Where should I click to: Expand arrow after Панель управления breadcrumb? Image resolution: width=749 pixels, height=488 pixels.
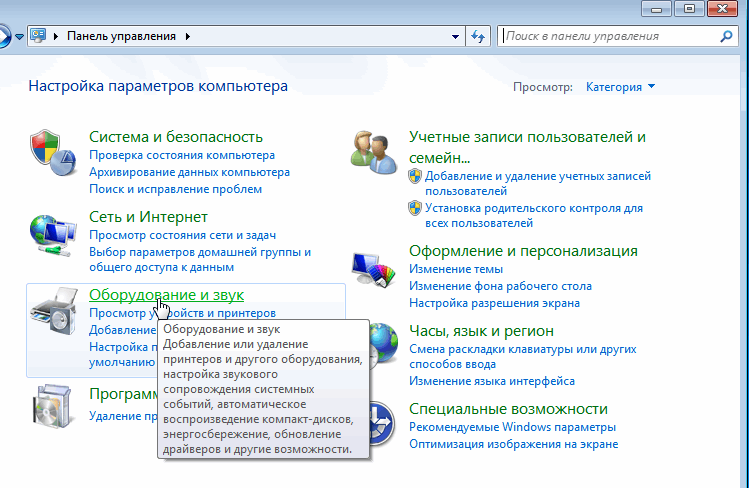tap(188, 36)
